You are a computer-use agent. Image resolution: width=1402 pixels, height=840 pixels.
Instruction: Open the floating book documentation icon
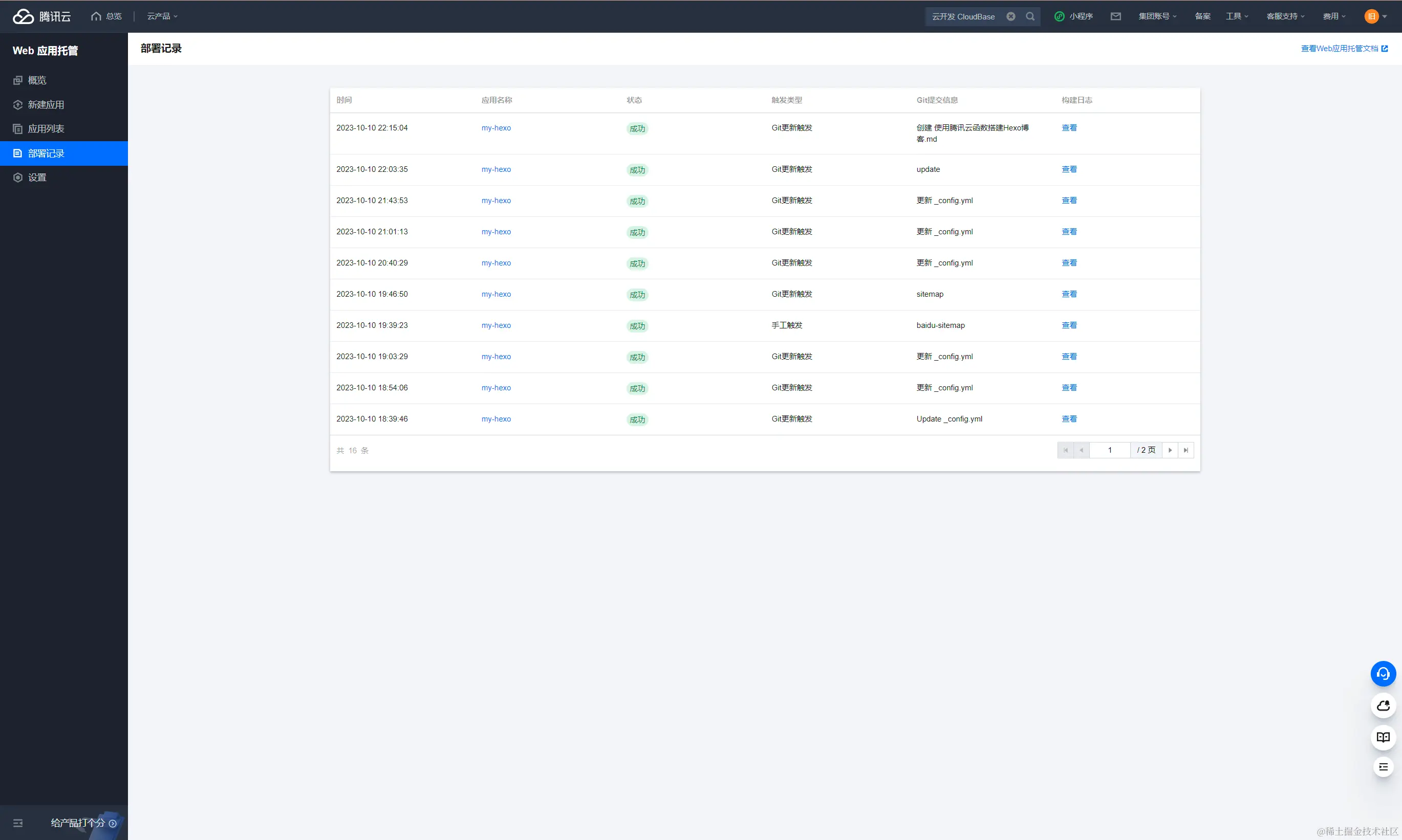[x=1383, y=737]
